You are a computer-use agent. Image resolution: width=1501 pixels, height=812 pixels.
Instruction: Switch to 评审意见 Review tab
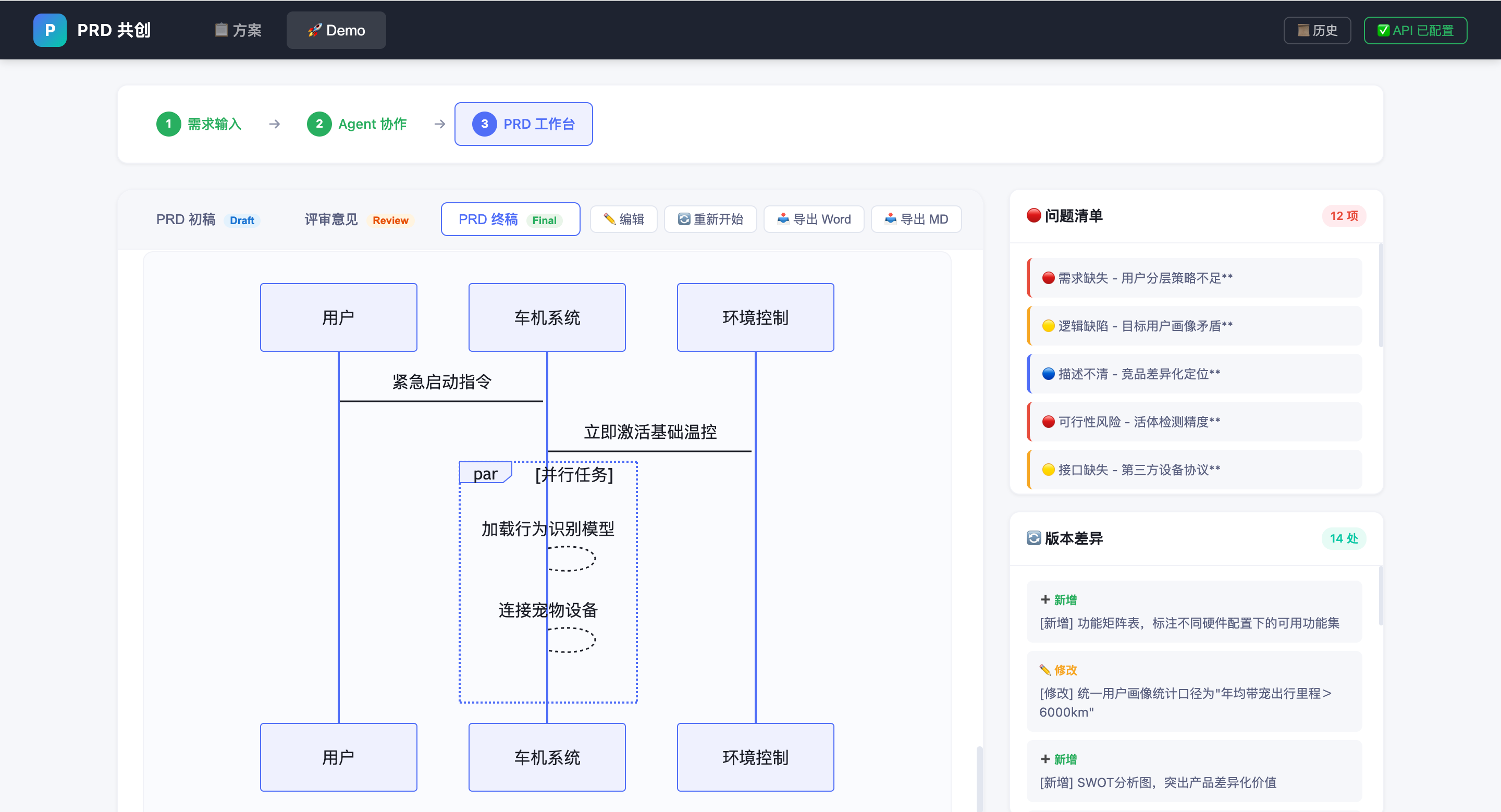coord(359,219)
